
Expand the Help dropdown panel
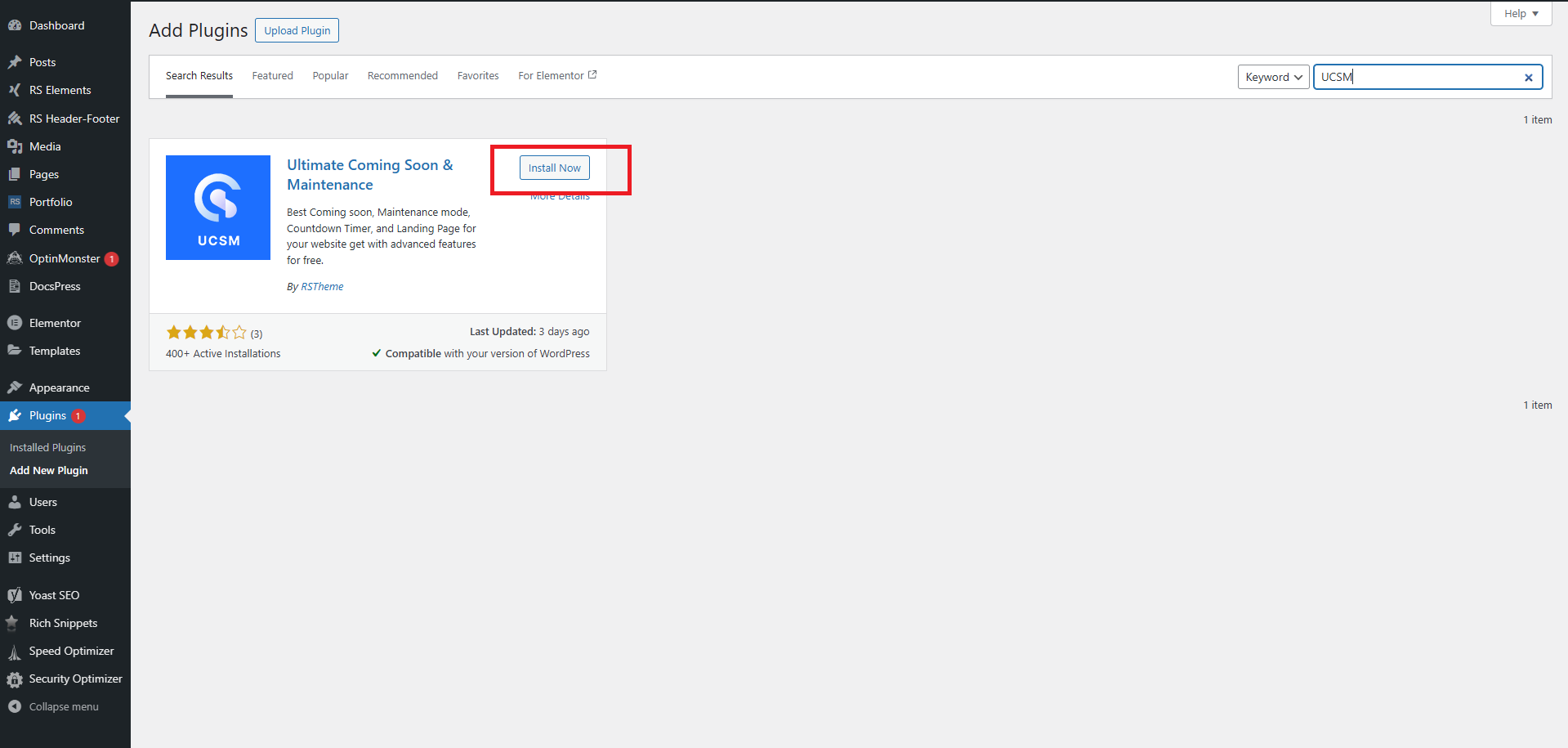(1521, 14)
